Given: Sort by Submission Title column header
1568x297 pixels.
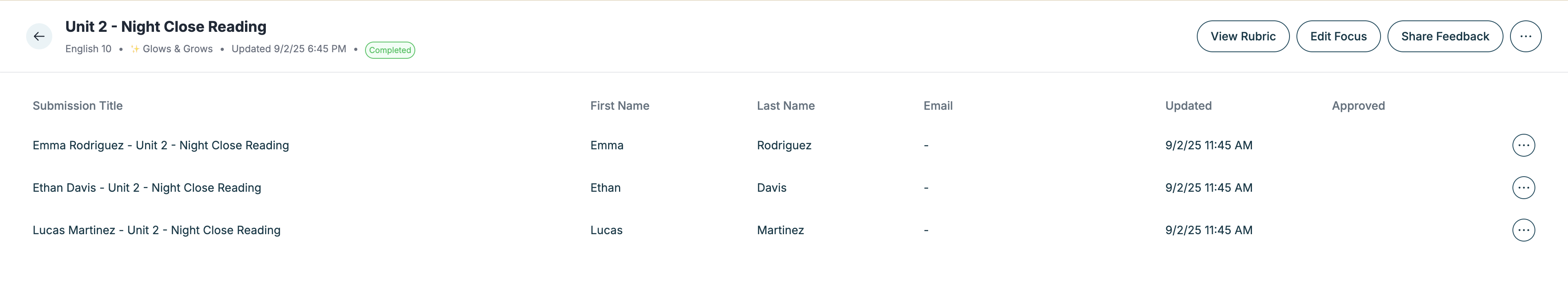Looking at the screenshot, I should click(77, 106).
